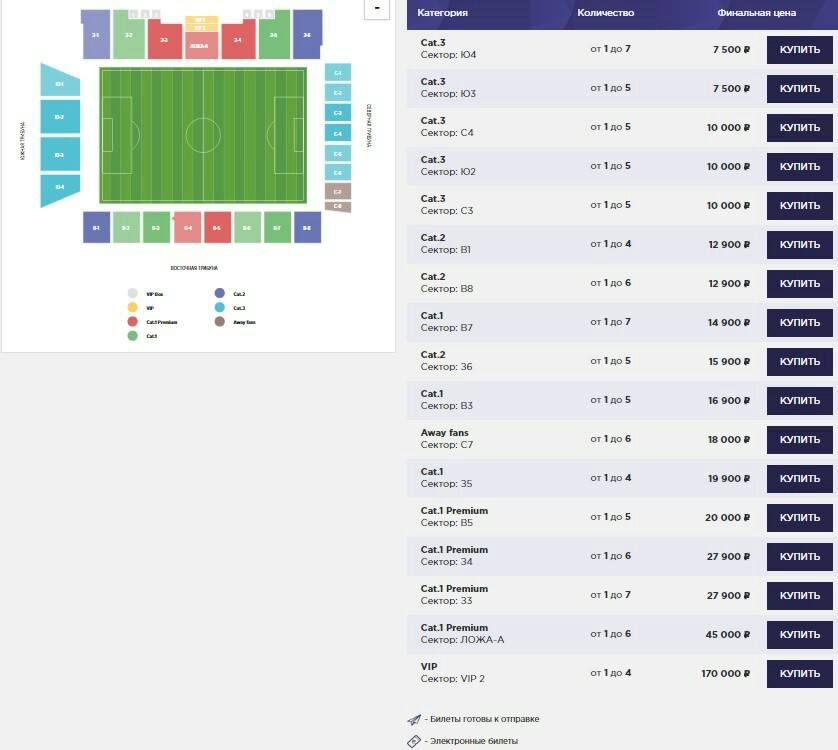Buy the Cat.3 ticket in sector Ю4
838x750 pixels.
[799, 50]
